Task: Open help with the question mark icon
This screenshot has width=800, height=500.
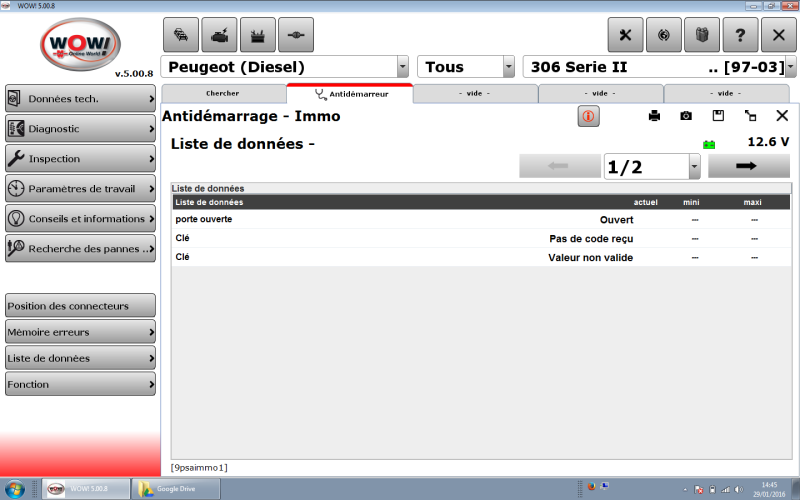Action: tap(740, 35)
